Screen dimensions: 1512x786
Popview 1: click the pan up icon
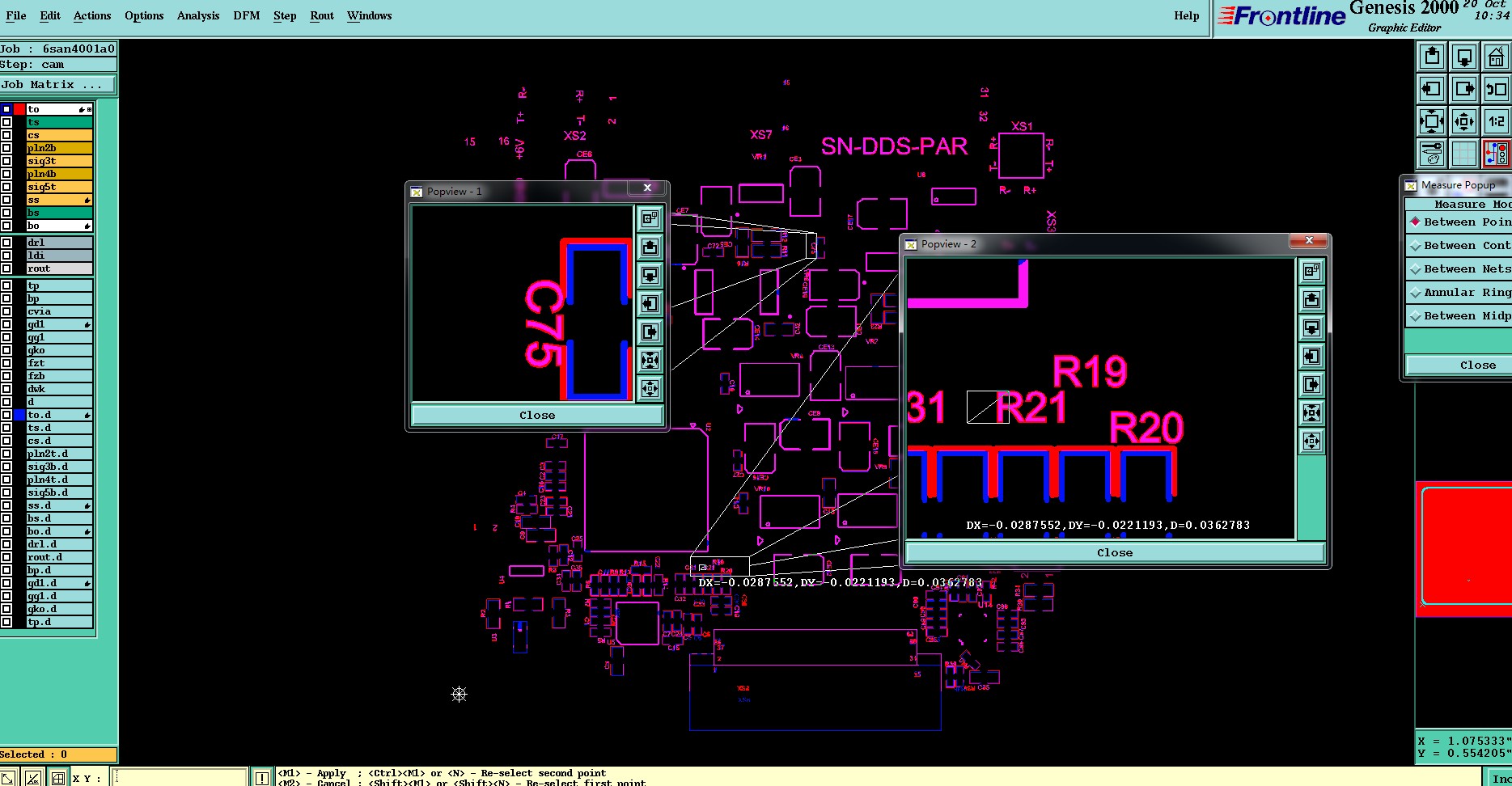pos(650,247)
